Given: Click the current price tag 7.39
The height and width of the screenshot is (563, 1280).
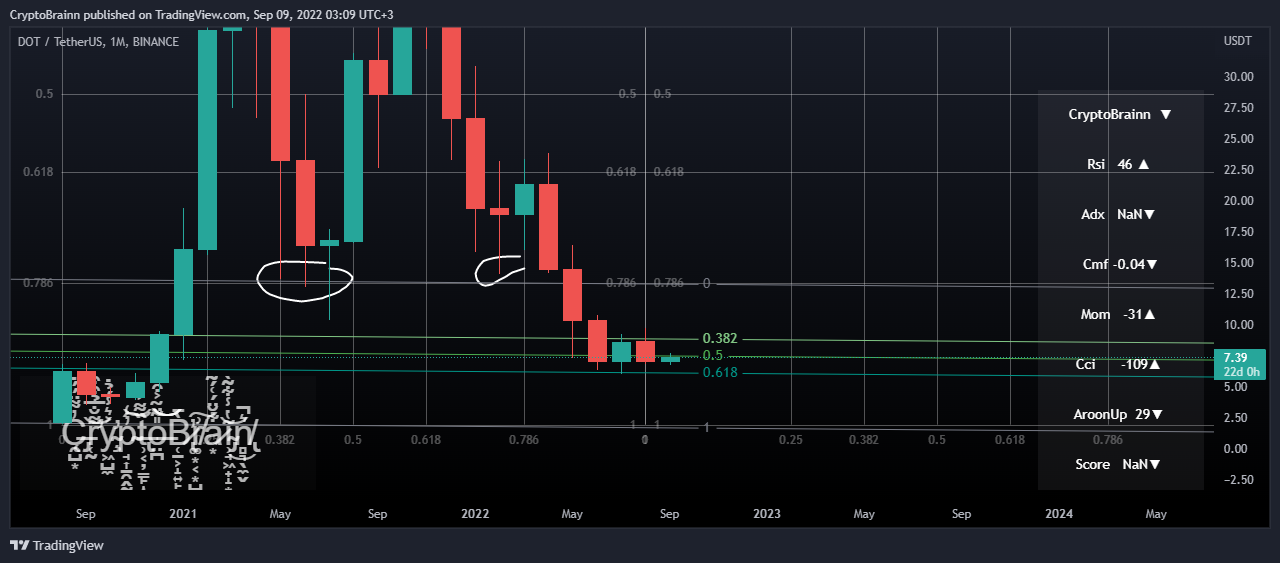Looking at the screenshot, I should (x=1240, y=364).
